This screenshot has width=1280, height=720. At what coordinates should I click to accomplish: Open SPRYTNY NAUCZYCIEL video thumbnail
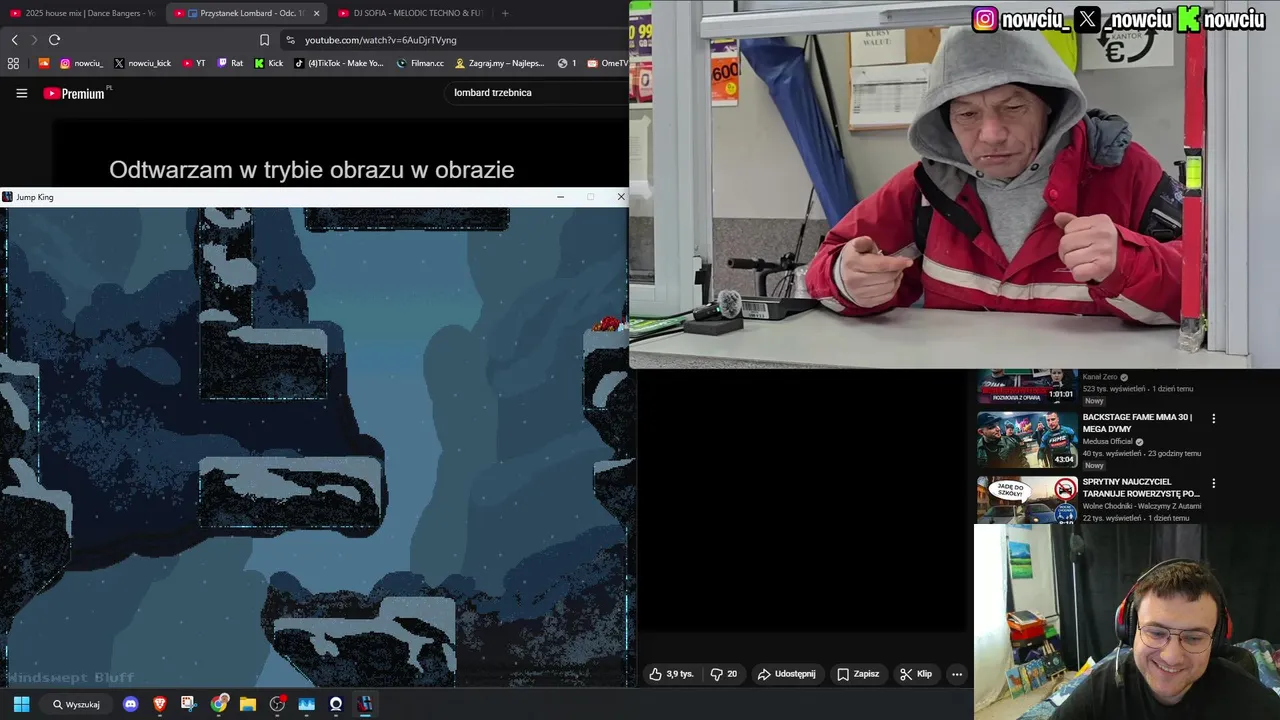tap(1027, 500)
